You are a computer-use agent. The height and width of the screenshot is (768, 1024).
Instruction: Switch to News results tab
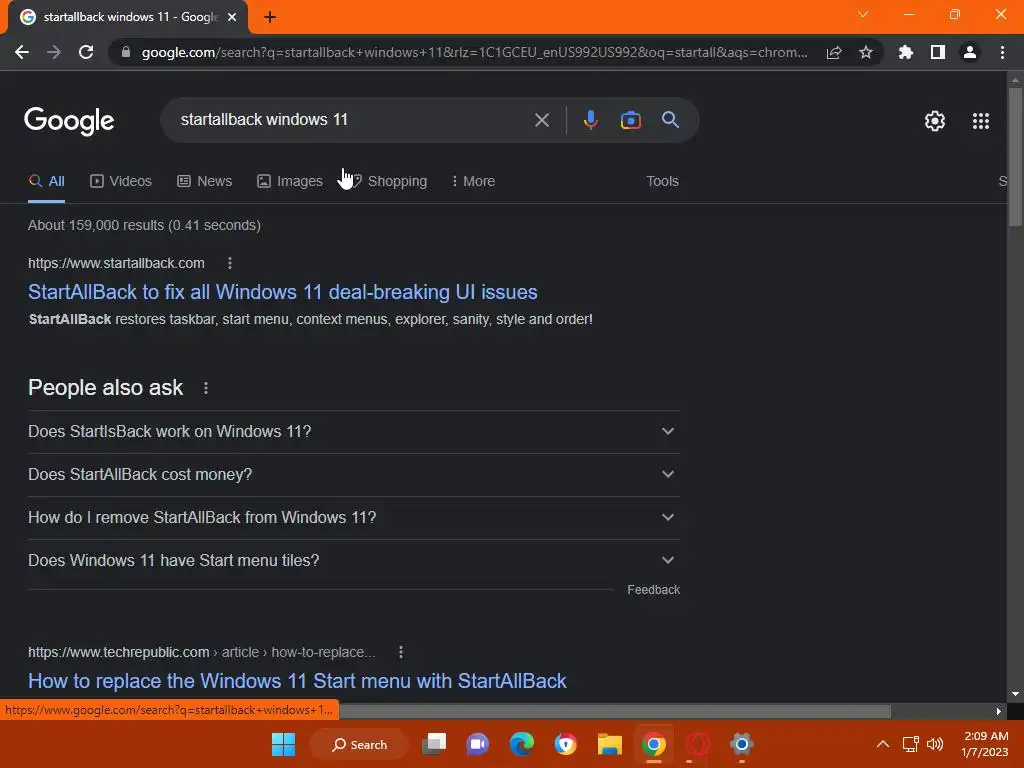click(x=204, y=181)
